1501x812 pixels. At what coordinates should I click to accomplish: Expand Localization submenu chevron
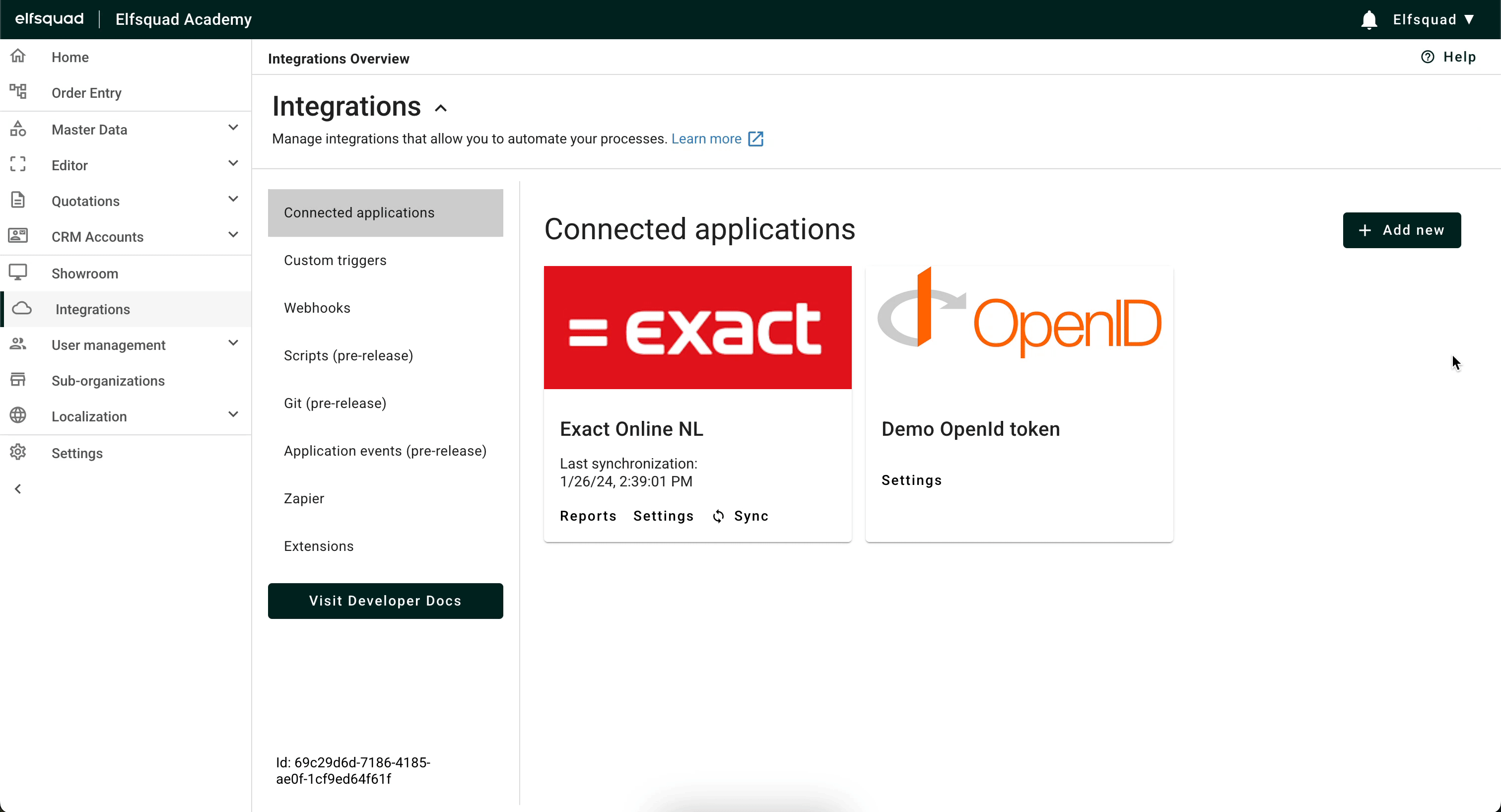233,415
